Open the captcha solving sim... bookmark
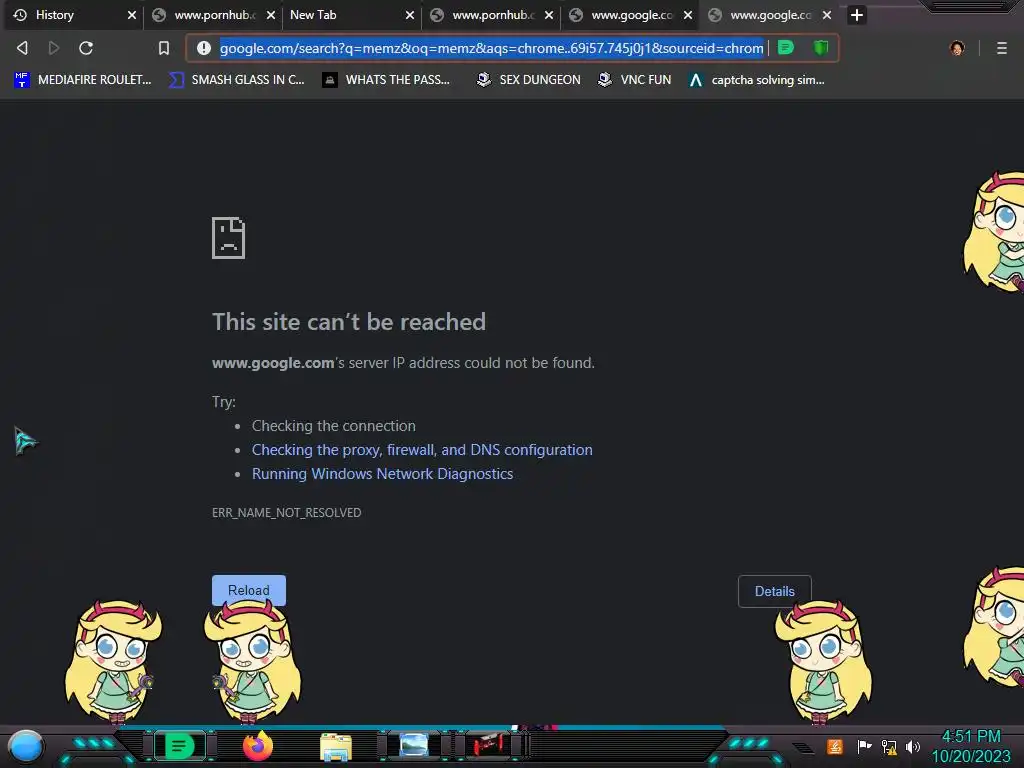1024x768 pixels. click(x=756, y=80)
